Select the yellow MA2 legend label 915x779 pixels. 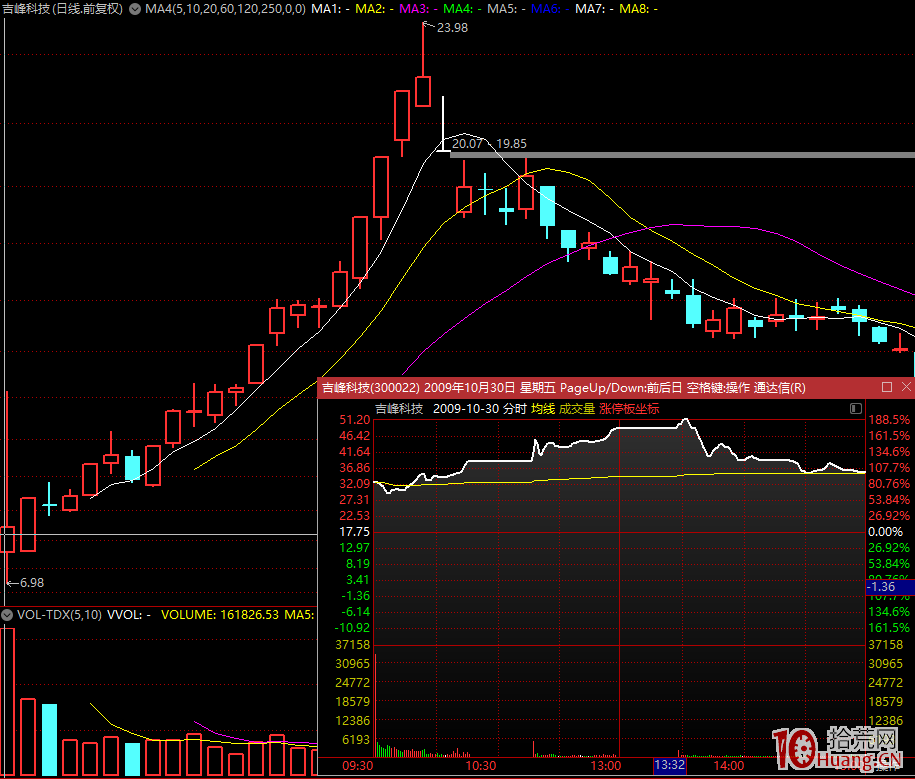click(374, 9)
